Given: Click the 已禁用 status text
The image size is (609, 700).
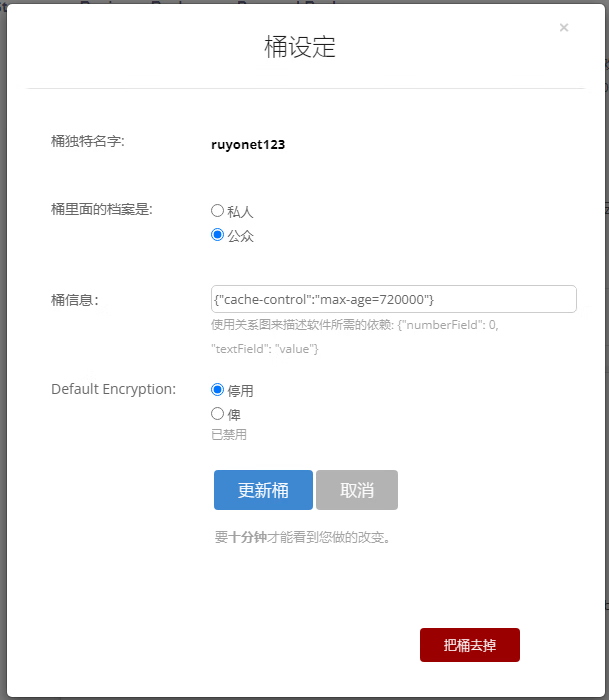Looking at the screenshot, I should point(228,435).
